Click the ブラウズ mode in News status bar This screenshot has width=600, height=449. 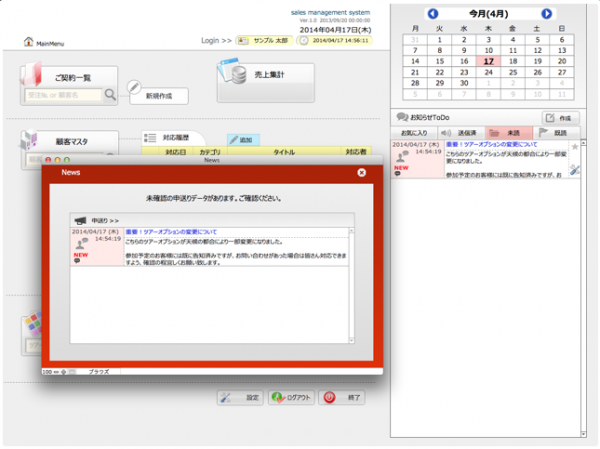pyautogui.click(x=99, y=372)
